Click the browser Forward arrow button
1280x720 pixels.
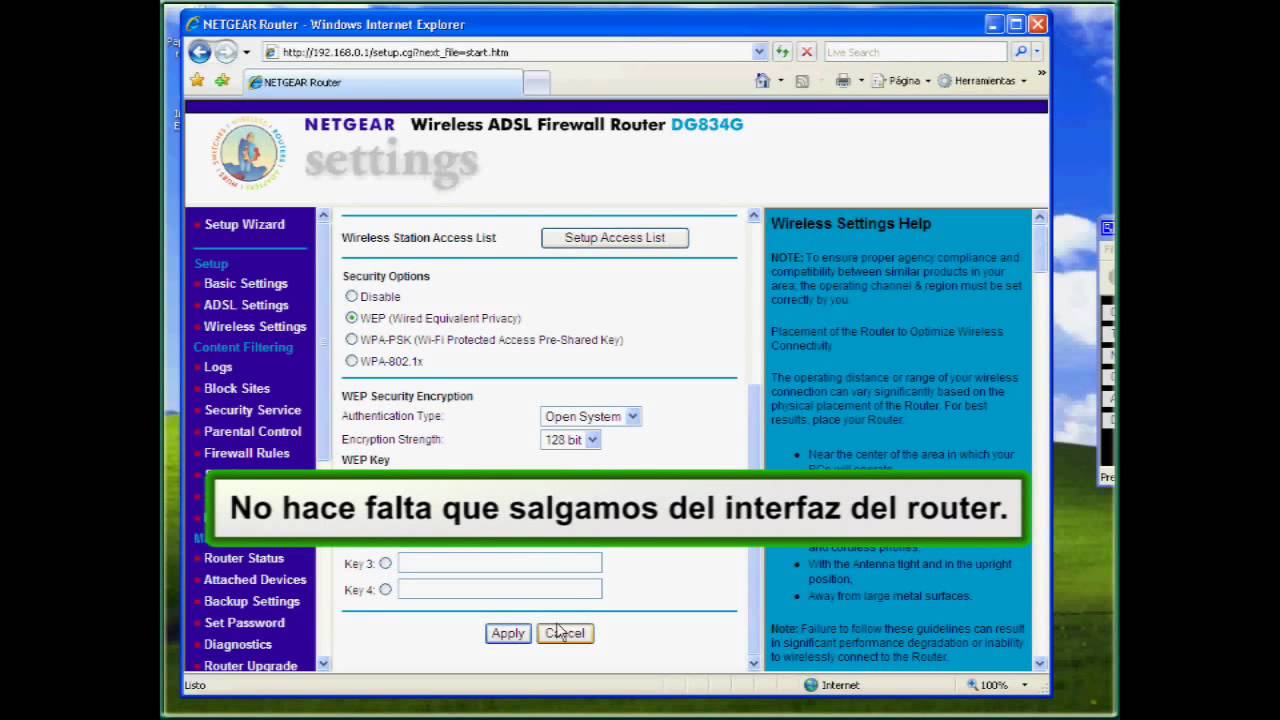pos(227,52)
